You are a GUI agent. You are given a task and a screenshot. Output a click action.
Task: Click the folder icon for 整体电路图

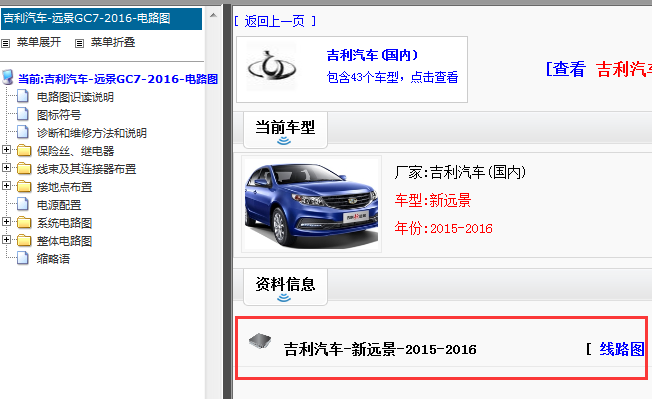tap(24, 240)
